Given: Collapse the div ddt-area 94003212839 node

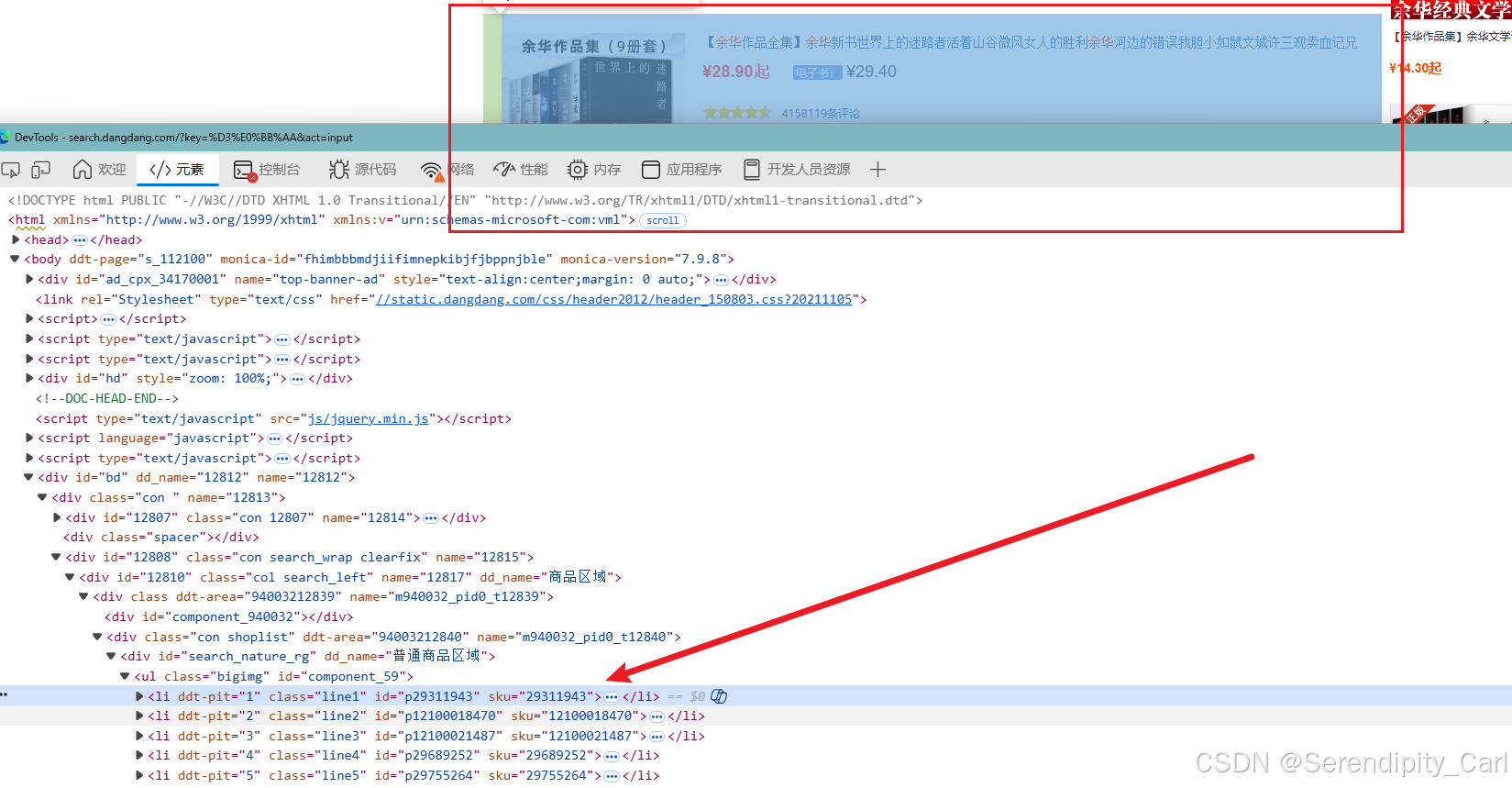Looking at the screenshot, I should pos(83,596).
